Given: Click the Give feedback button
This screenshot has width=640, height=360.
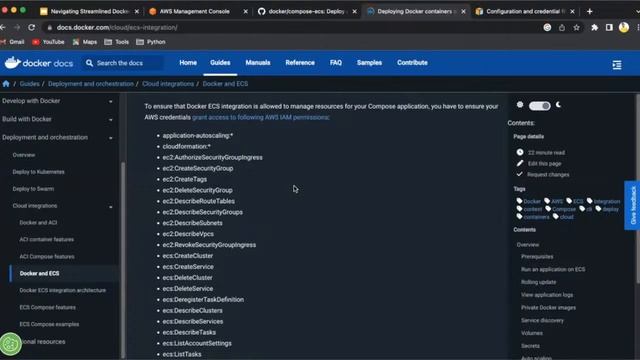Looking at the screenshot, I should tap(633, 205).
